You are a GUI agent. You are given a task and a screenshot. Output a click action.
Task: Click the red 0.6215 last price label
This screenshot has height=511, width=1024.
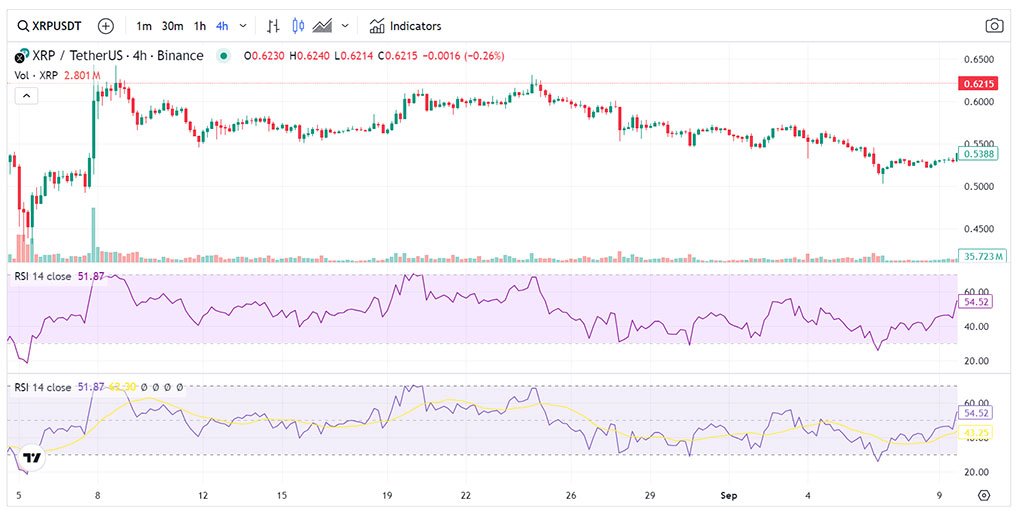click(x=977, y=84)
